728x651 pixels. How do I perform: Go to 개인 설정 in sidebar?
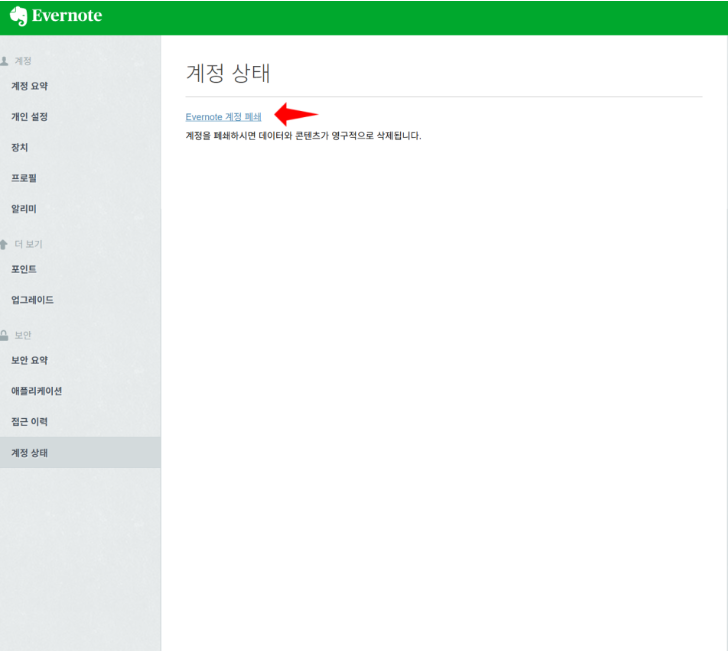pos(29,117)
